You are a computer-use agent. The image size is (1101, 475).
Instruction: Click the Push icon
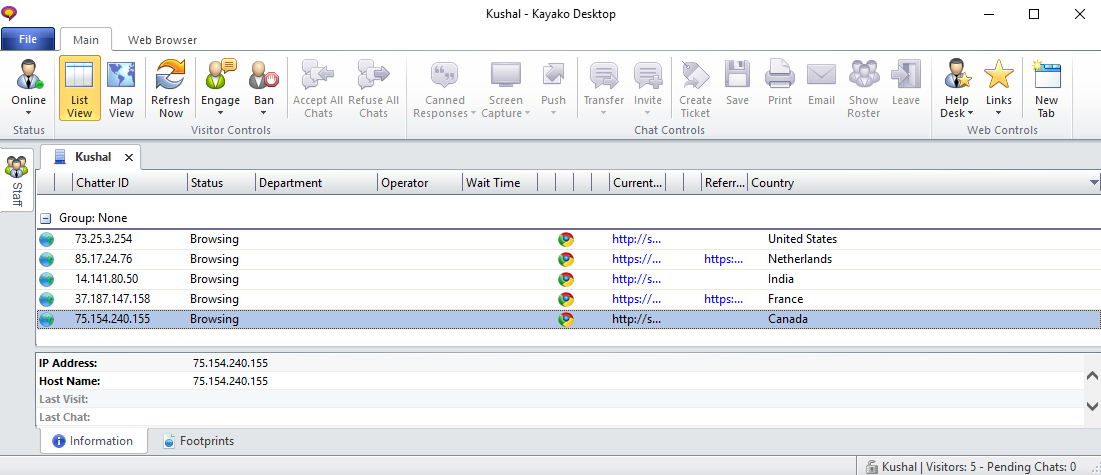click(553, 74)
